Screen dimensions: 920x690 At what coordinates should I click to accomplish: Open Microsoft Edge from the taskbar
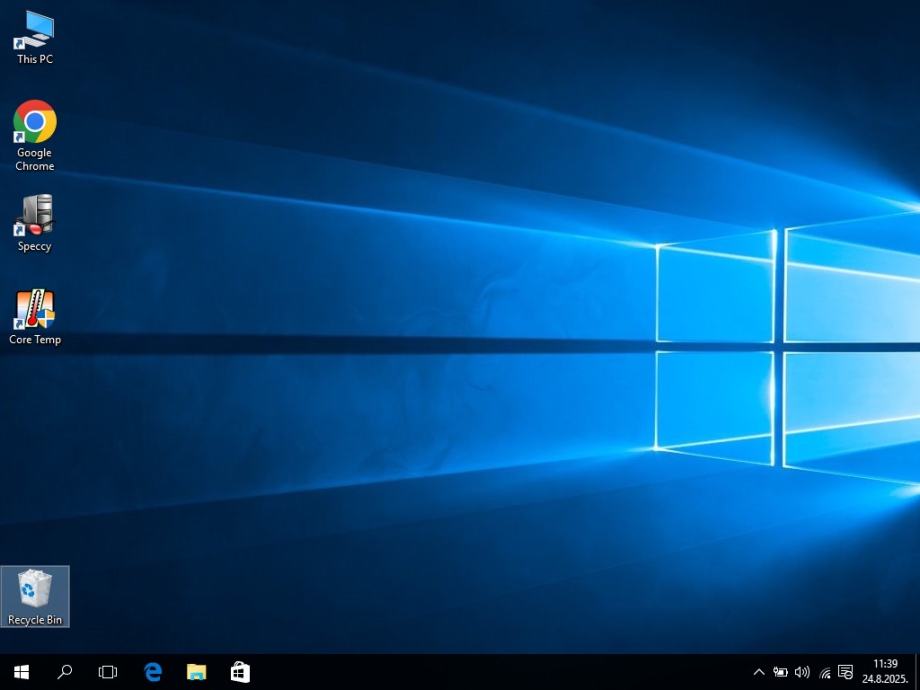153,672
